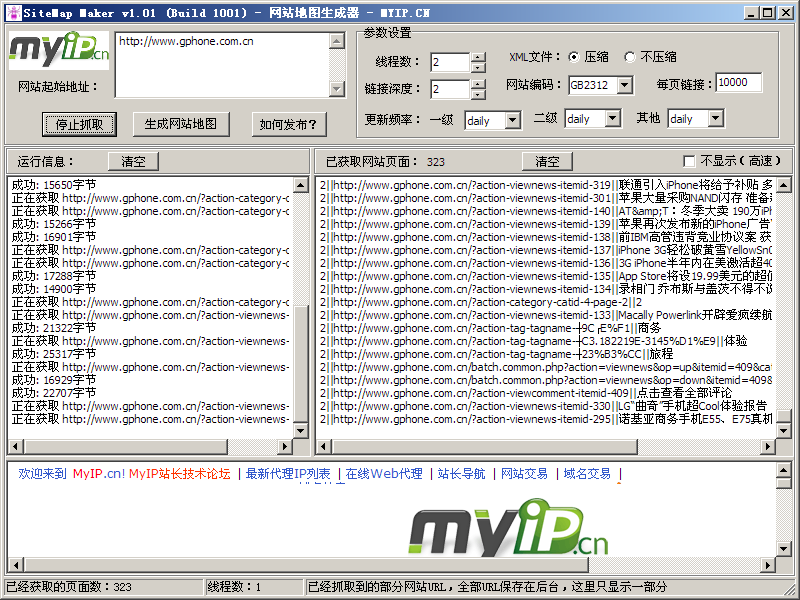Viewport: 800px width, 600px height.
Task: Open the 域名交易 link
Action: point(587,474)
